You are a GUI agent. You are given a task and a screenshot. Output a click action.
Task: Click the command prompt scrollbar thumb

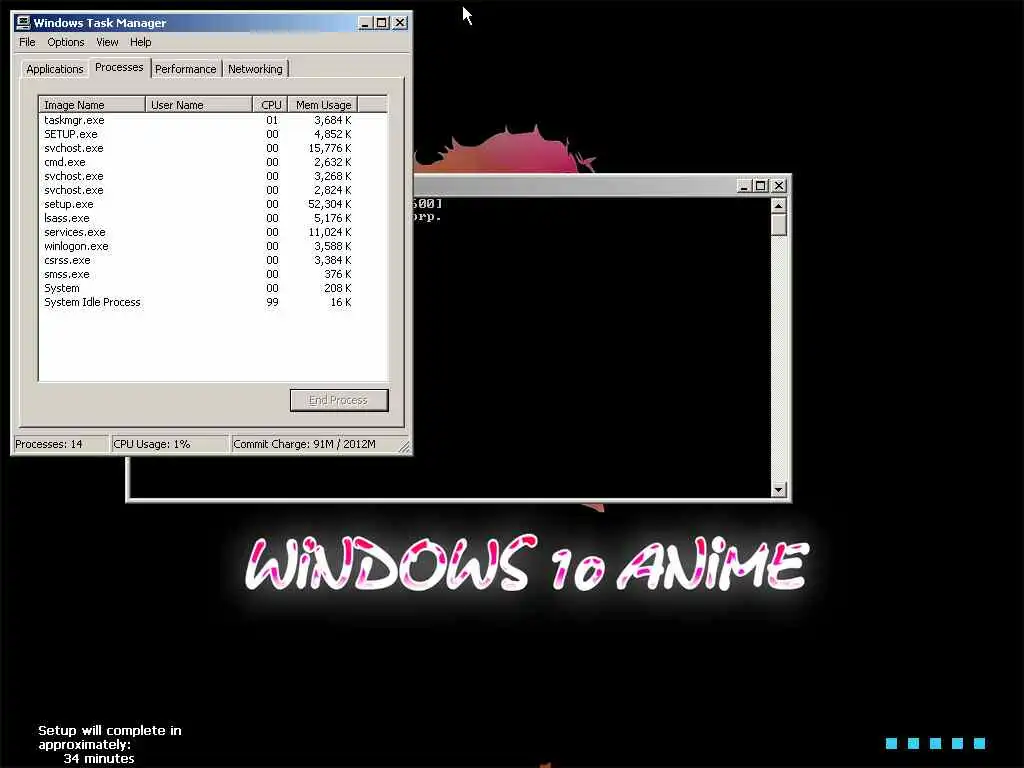pos(778,225)
